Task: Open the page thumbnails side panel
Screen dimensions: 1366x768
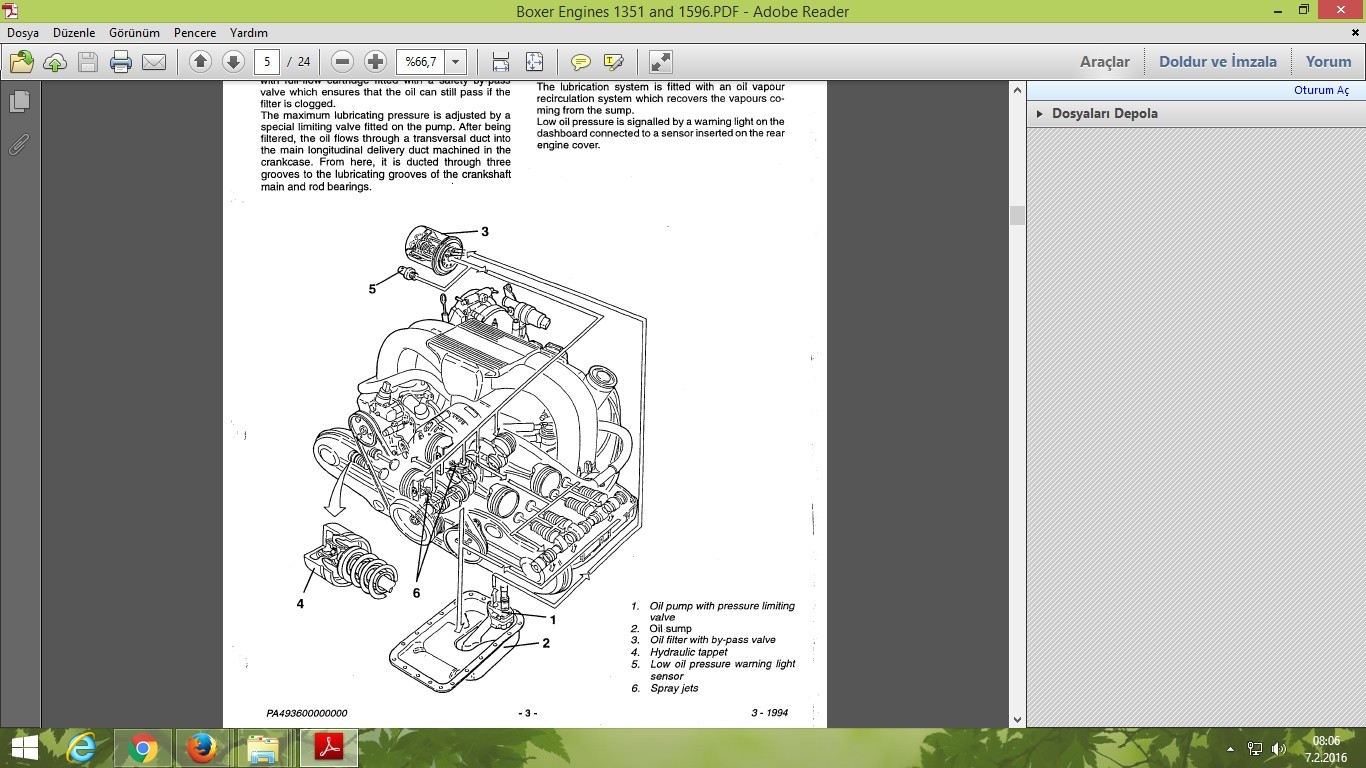Action: coord(19,102)
